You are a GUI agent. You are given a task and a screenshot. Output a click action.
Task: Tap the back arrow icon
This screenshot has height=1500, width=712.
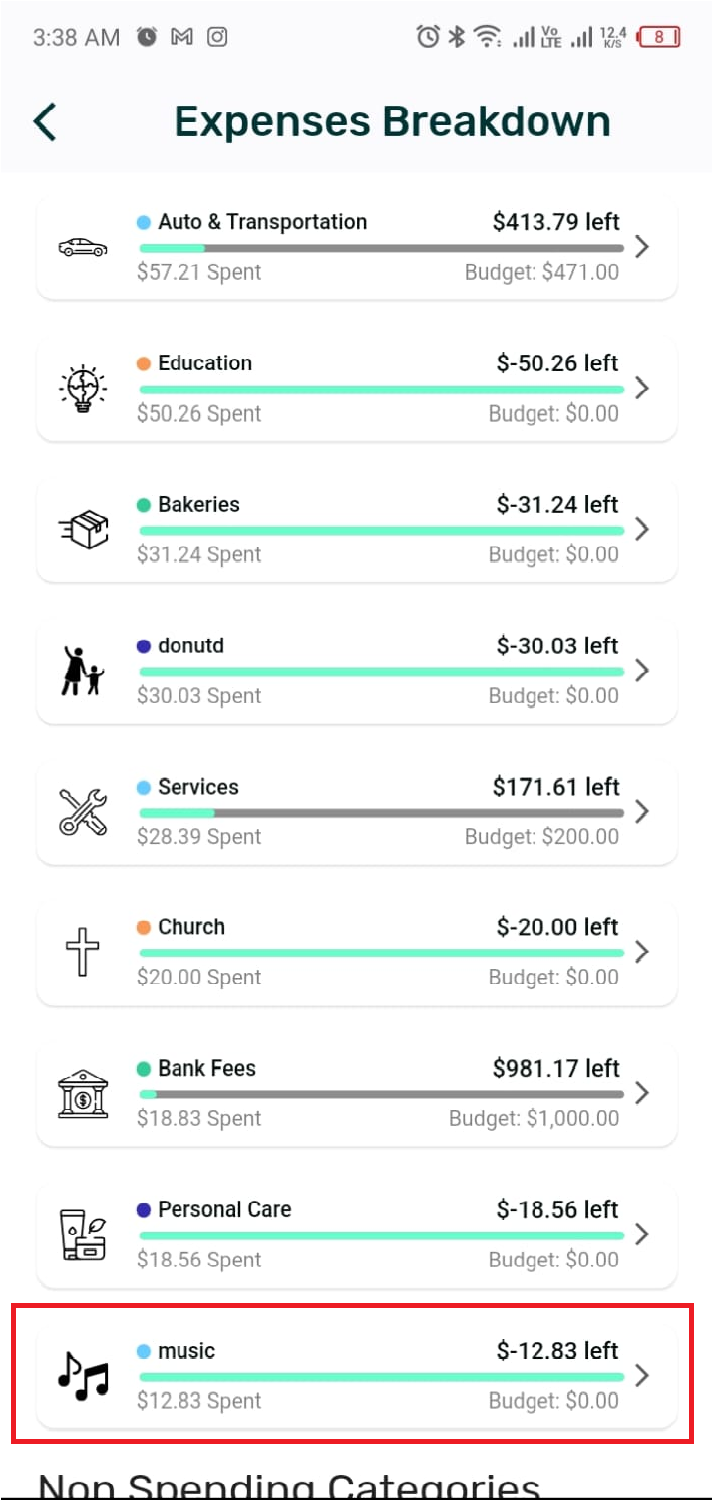45,122
